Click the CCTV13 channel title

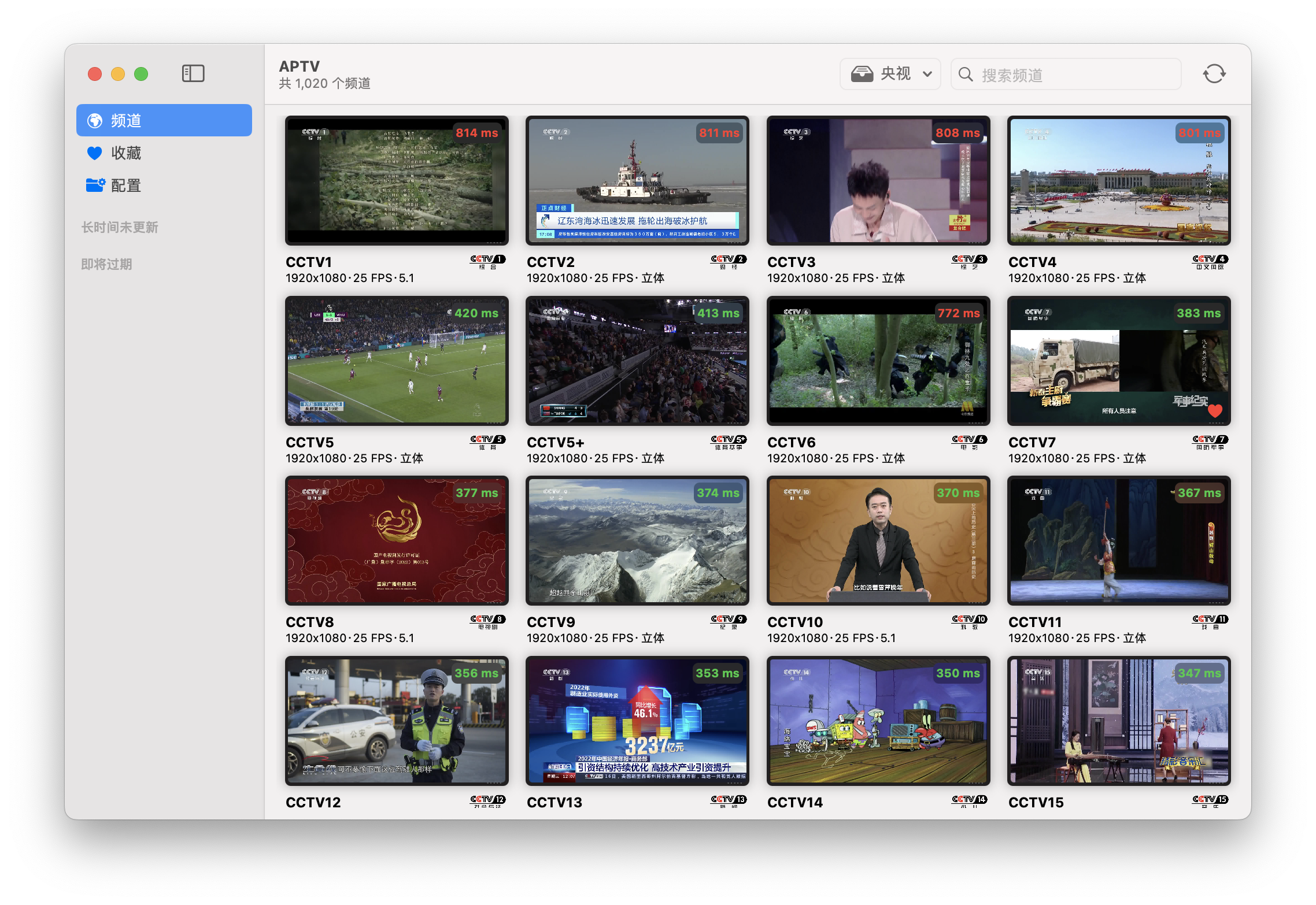pos(555,802)
